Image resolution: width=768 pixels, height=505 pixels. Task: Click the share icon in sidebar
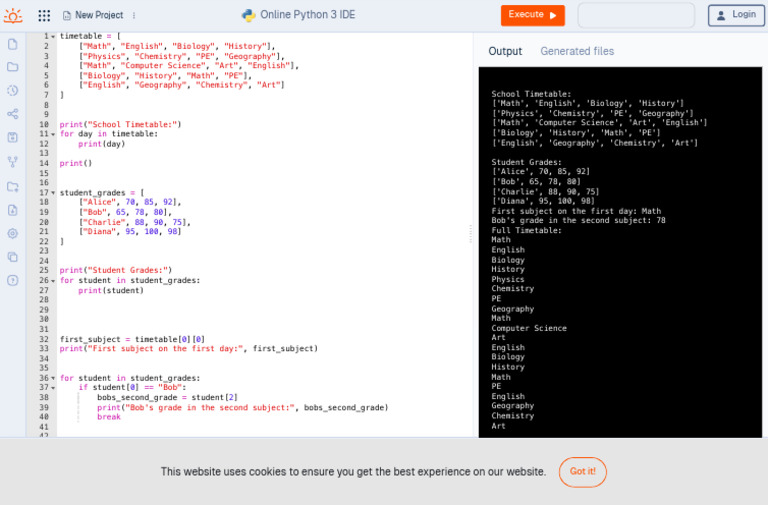pyautogui.click(x=13, y=114)
